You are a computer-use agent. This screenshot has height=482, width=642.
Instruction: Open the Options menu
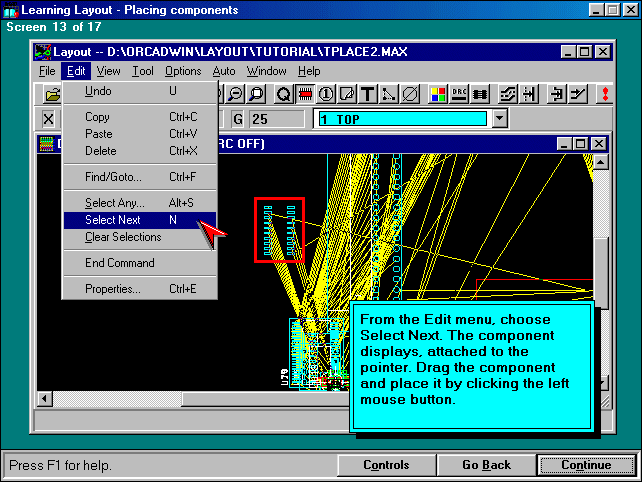tap(183, 71)
